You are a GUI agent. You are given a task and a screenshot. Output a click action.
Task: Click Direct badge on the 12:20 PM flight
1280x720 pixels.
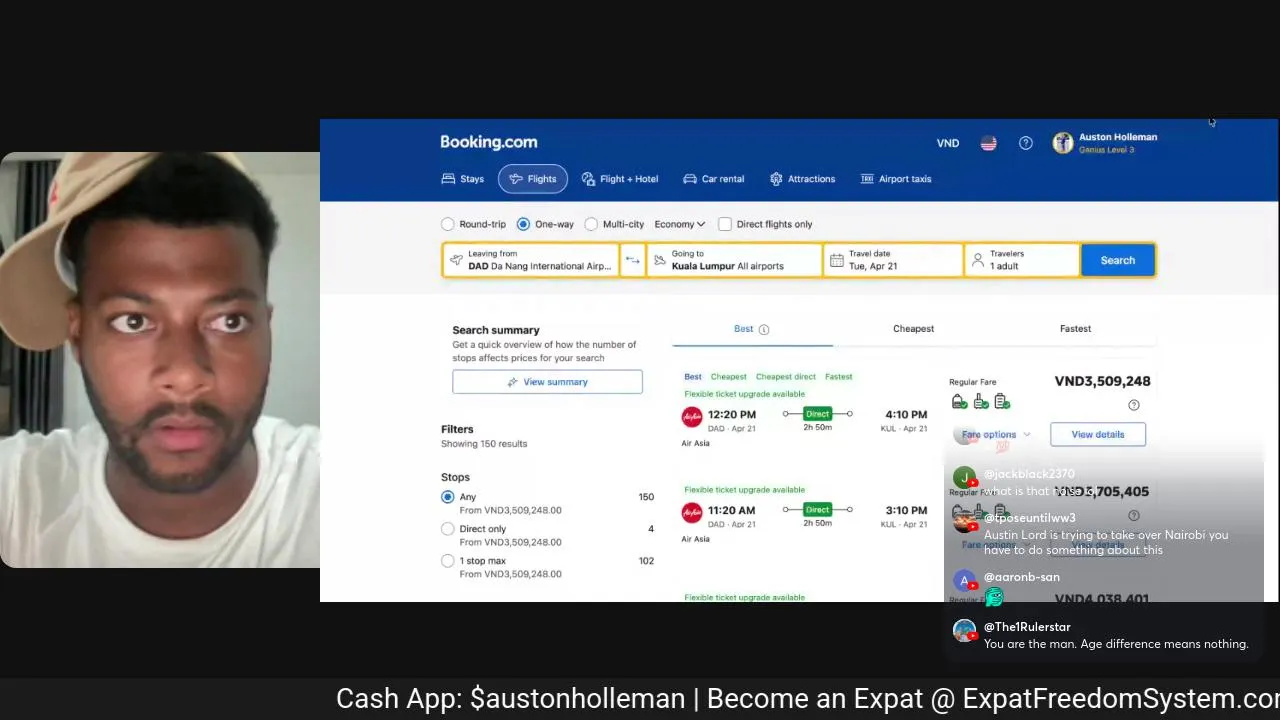click(x=817, y=414)
